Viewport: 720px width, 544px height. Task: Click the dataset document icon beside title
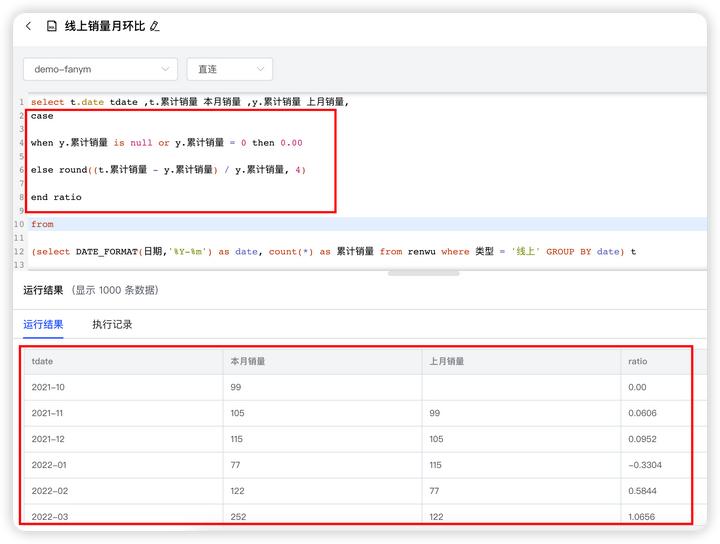click(x=51, y=26)
